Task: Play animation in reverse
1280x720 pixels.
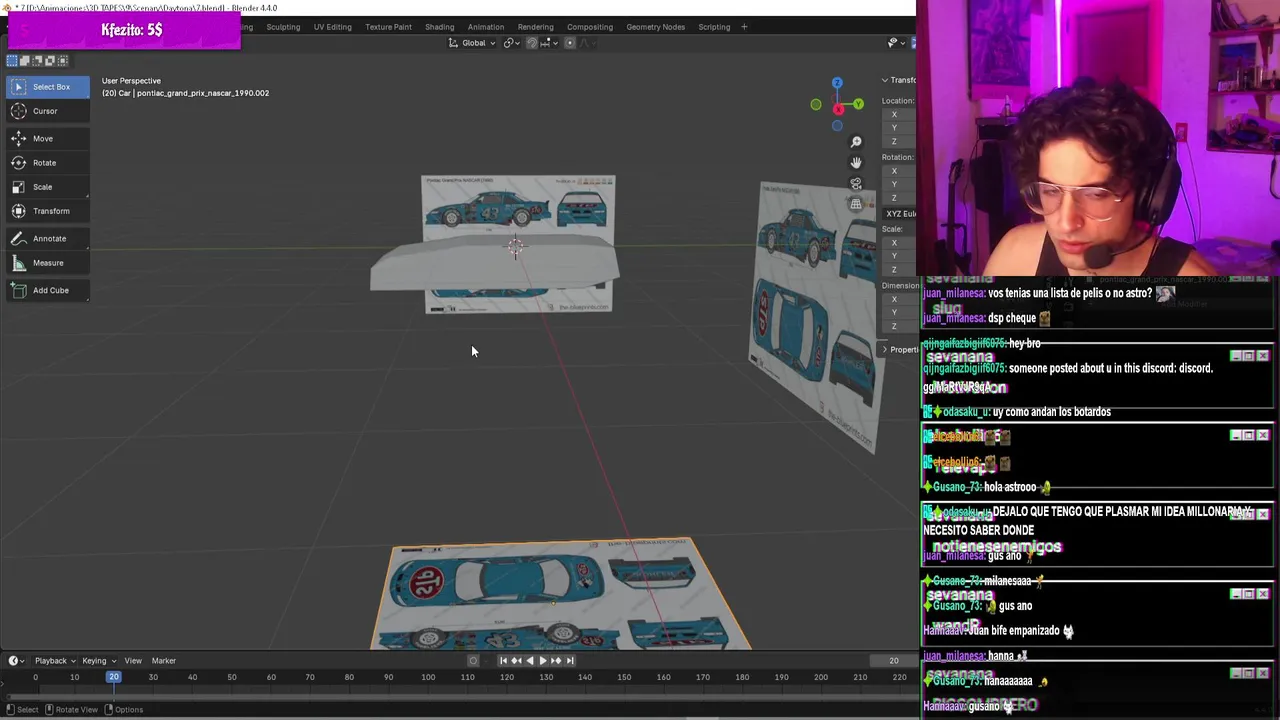Action: 529,660
